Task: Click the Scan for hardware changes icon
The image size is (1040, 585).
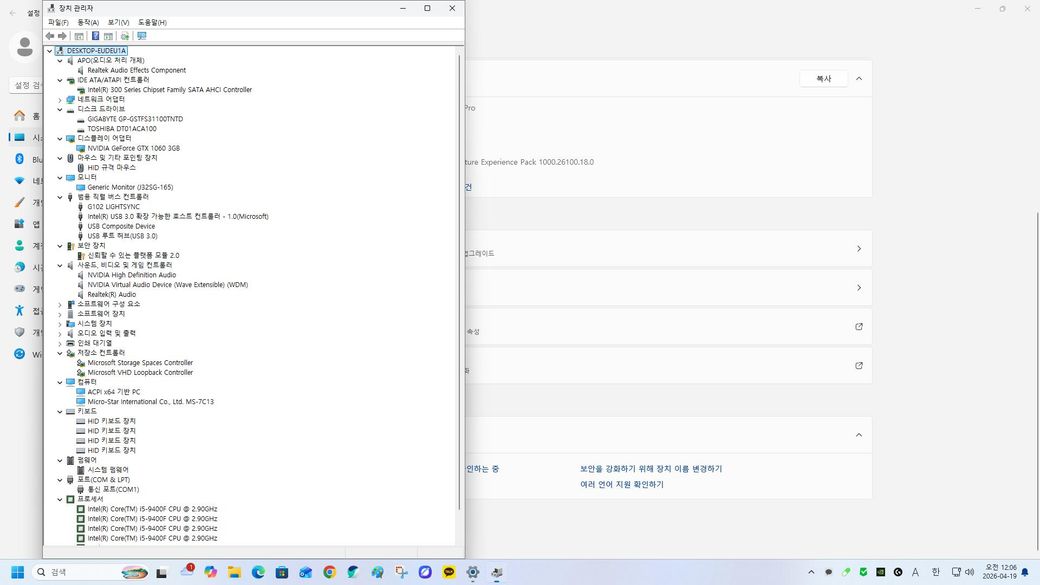Action: (125, 36)
